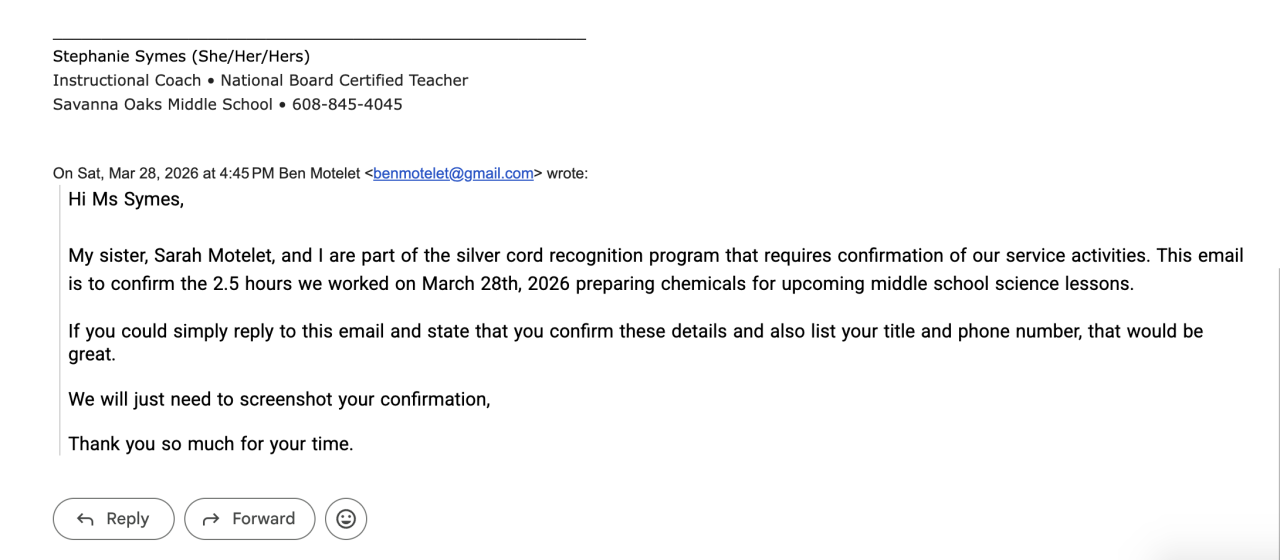Open the emoji reaction picker
This screenshot has height=560, width=1280.
(x=346, y=519)
